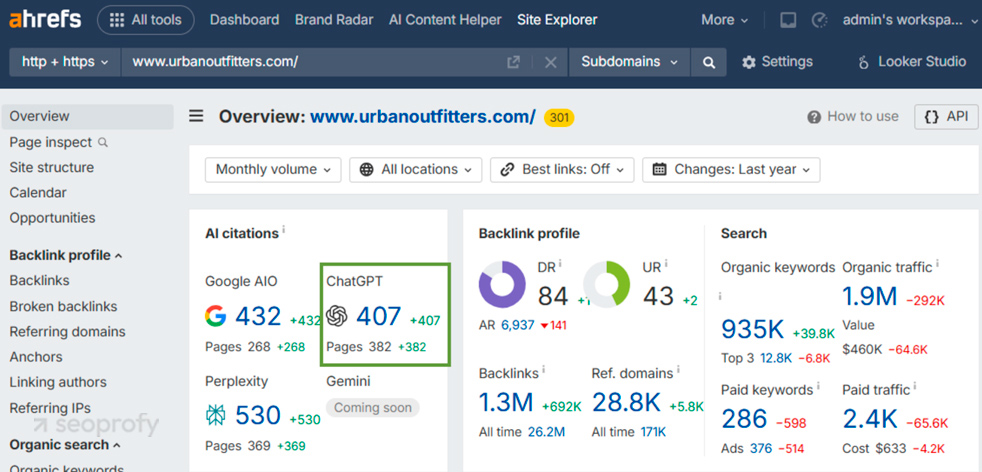This screenshot has height=472, width=982.
Task: Open Best links: Off dropdown
Action: pos(562,170)
